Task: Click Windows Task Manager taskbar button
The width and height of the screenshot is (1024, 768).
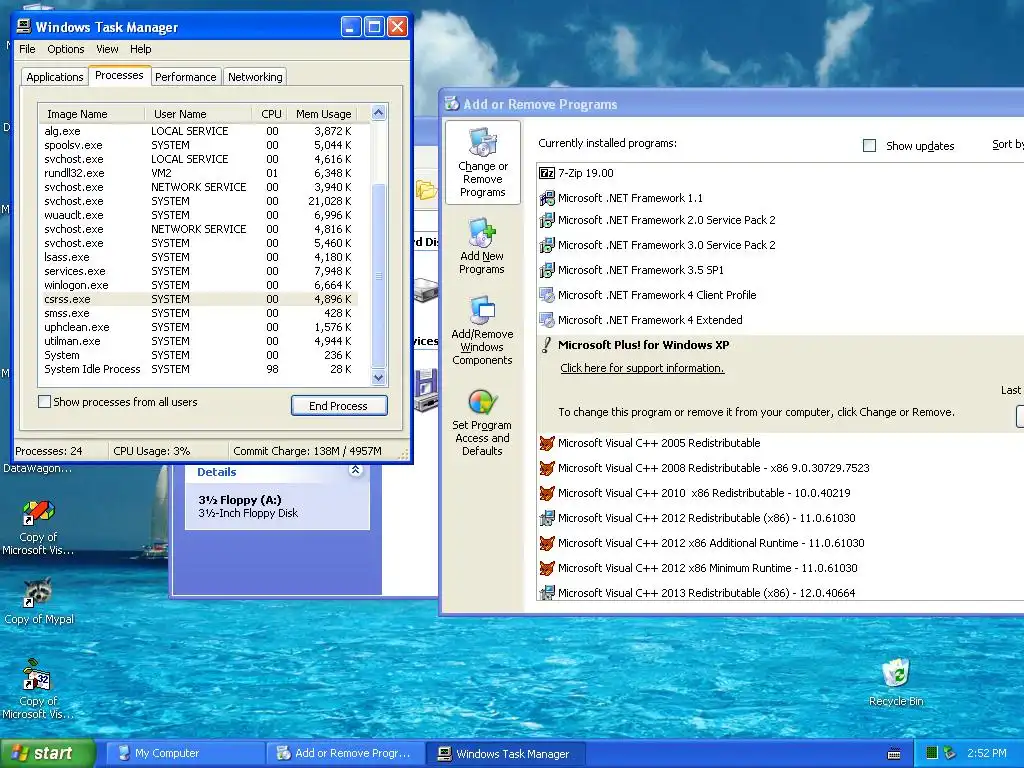Action: (x=505, y=753)
